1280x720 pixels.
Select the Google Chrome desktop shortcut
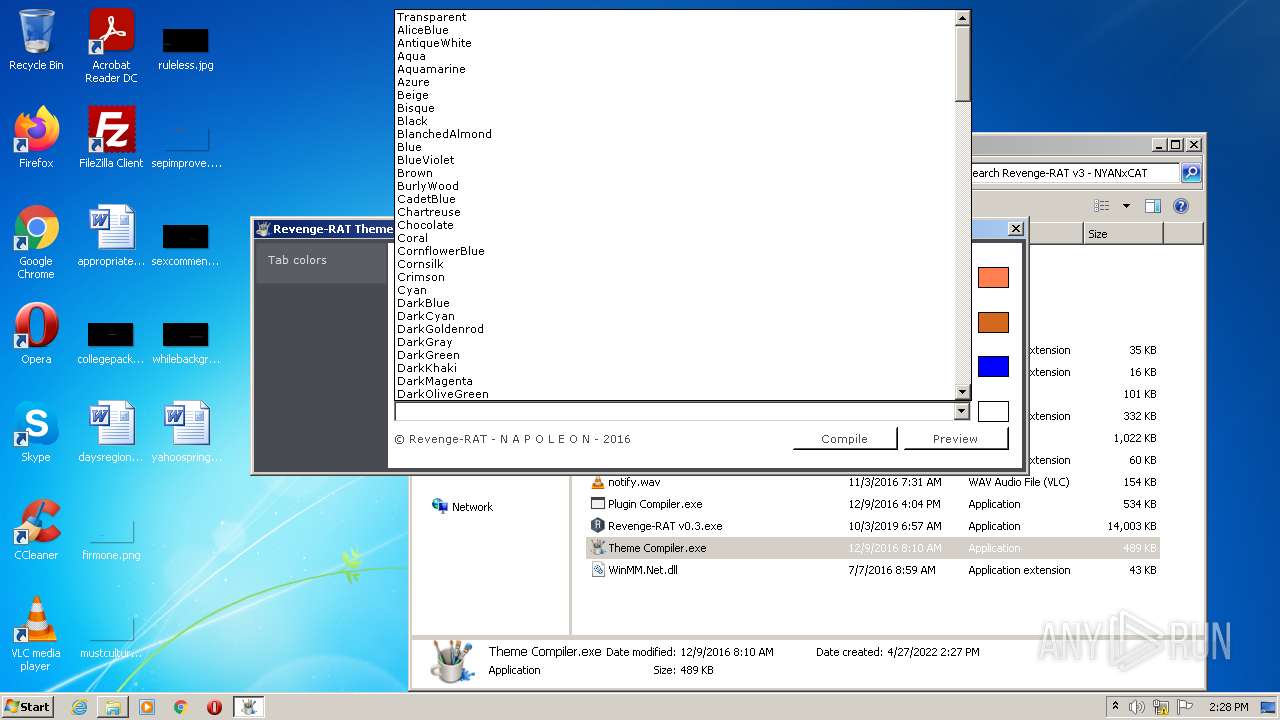pyautogui.click(x=36, y=242)
